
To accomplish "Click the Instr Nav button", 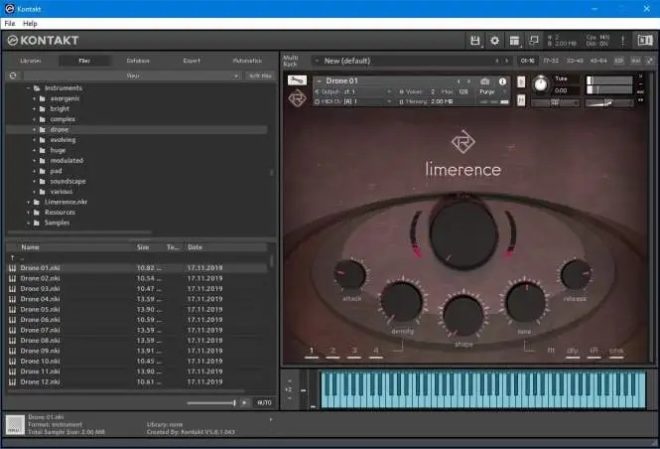I will (260, 76).
